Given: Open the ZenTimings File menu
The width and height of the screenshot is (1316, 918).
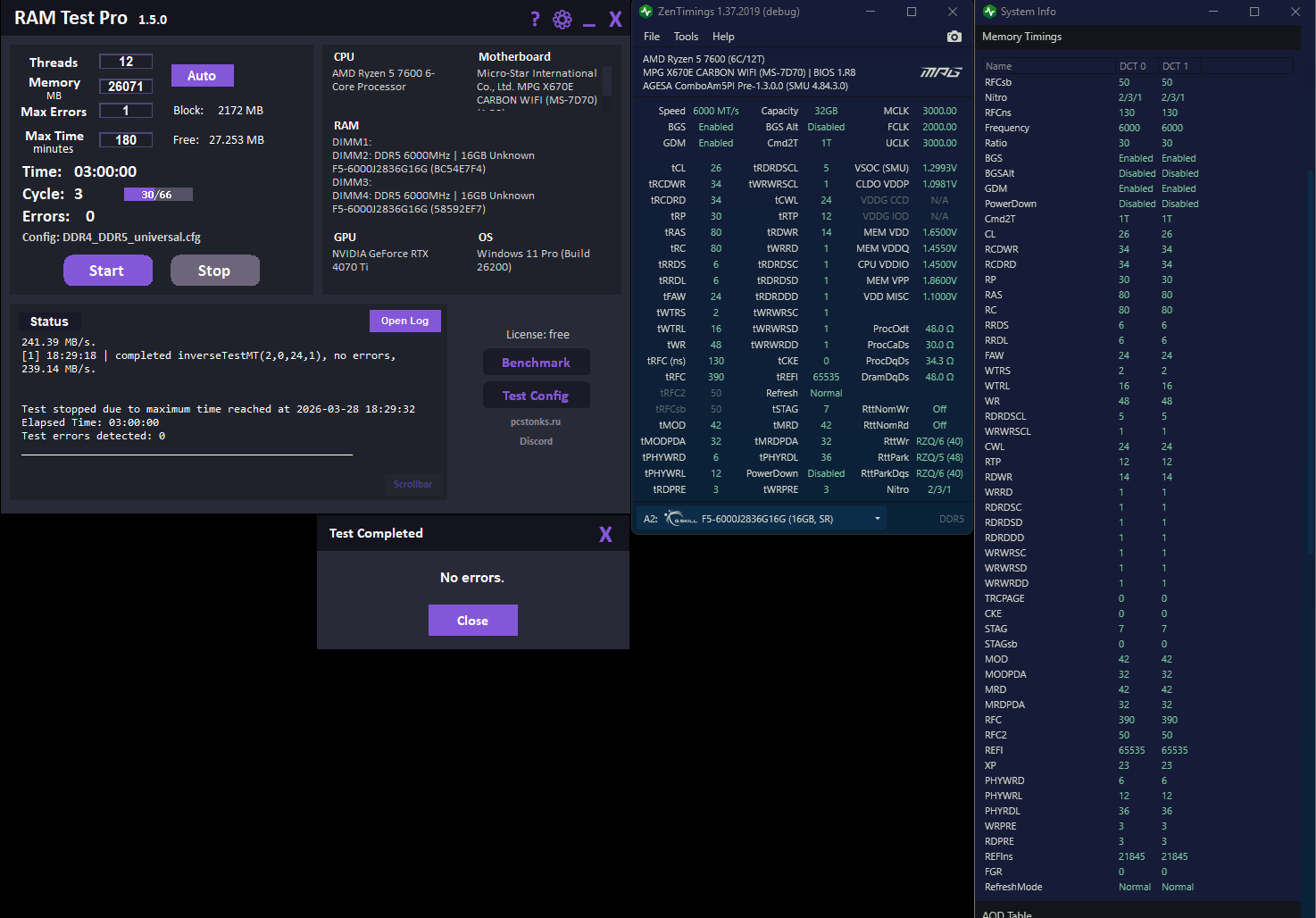Looking at the screenshot, I should coord(652,37).
